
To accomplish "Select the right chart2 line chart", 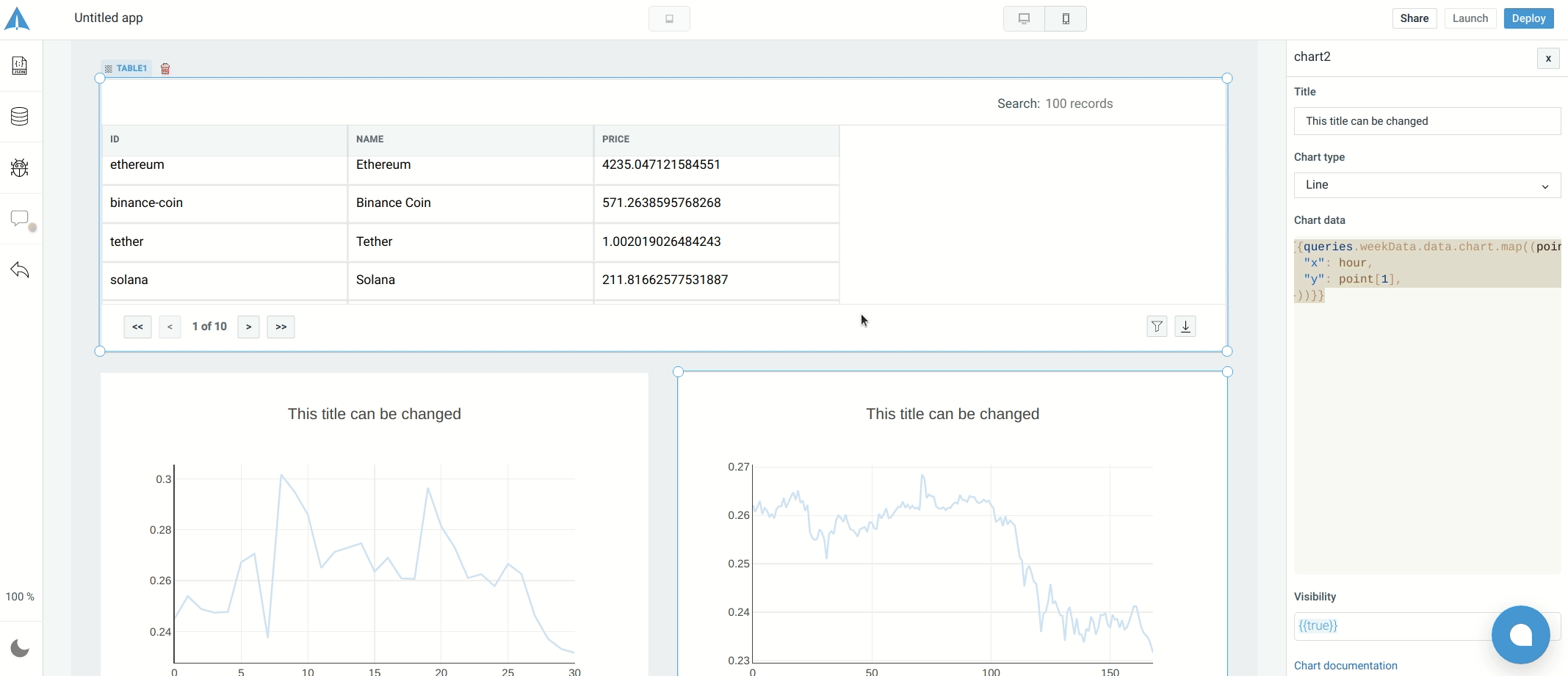I will tap(953, 525).
